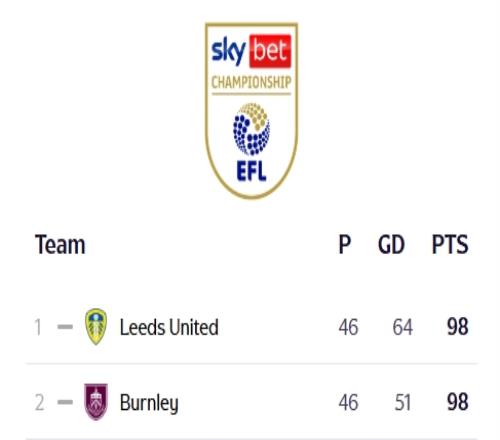The image size is (500, 440).
Task: Click Leeds United's position change dash indicator
Action: point(65,327)
